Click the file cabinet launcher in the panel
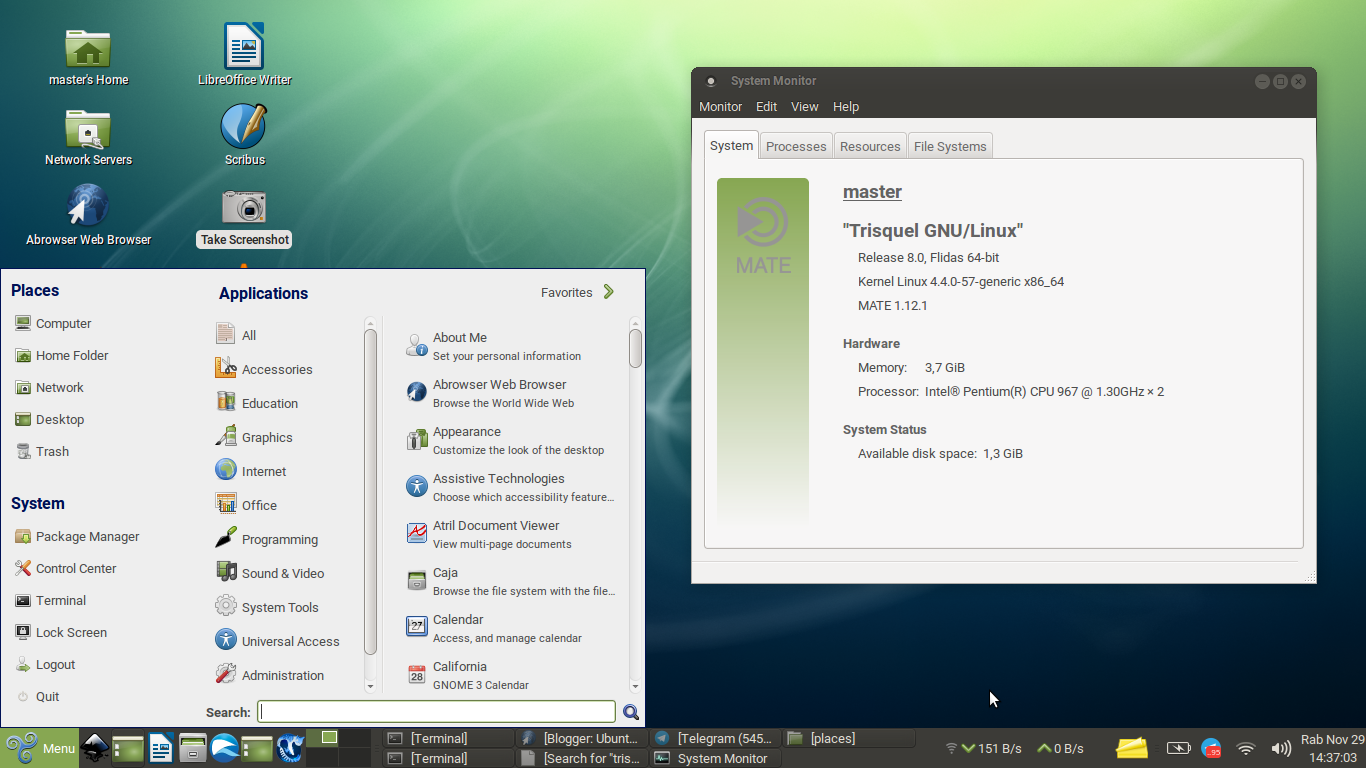1366x768 pixels. (192, 747)
